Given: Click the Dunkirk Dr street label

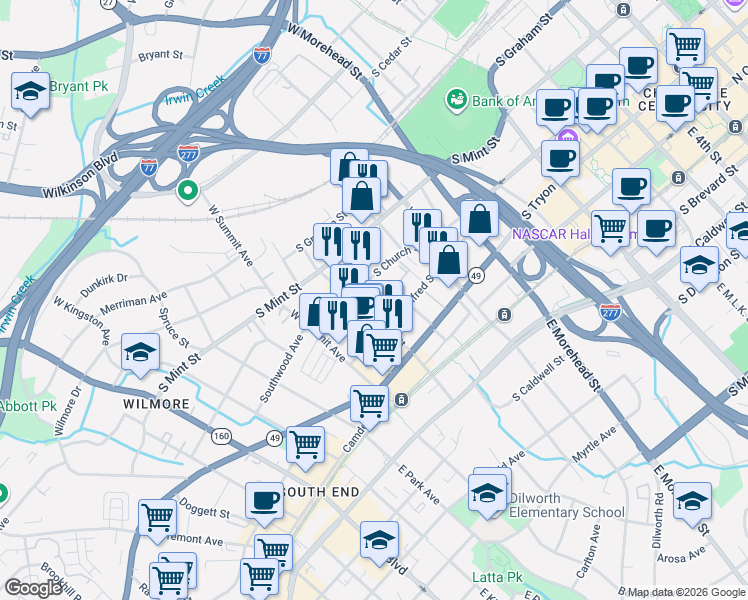Looking at the screenshot, I should [x=104, y=285].
